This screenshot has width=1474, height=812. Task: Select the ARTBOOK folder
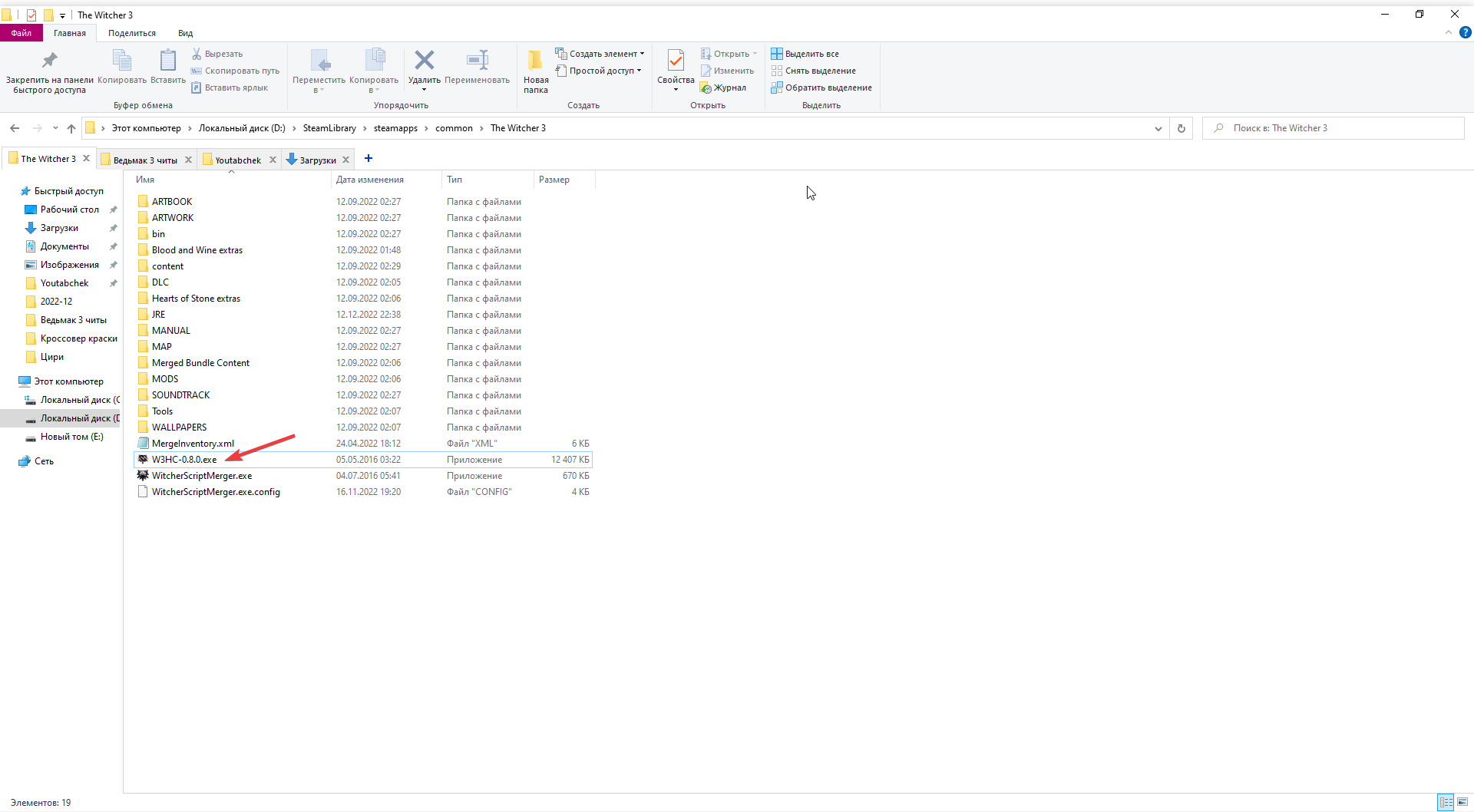click(x=172, y=202)
